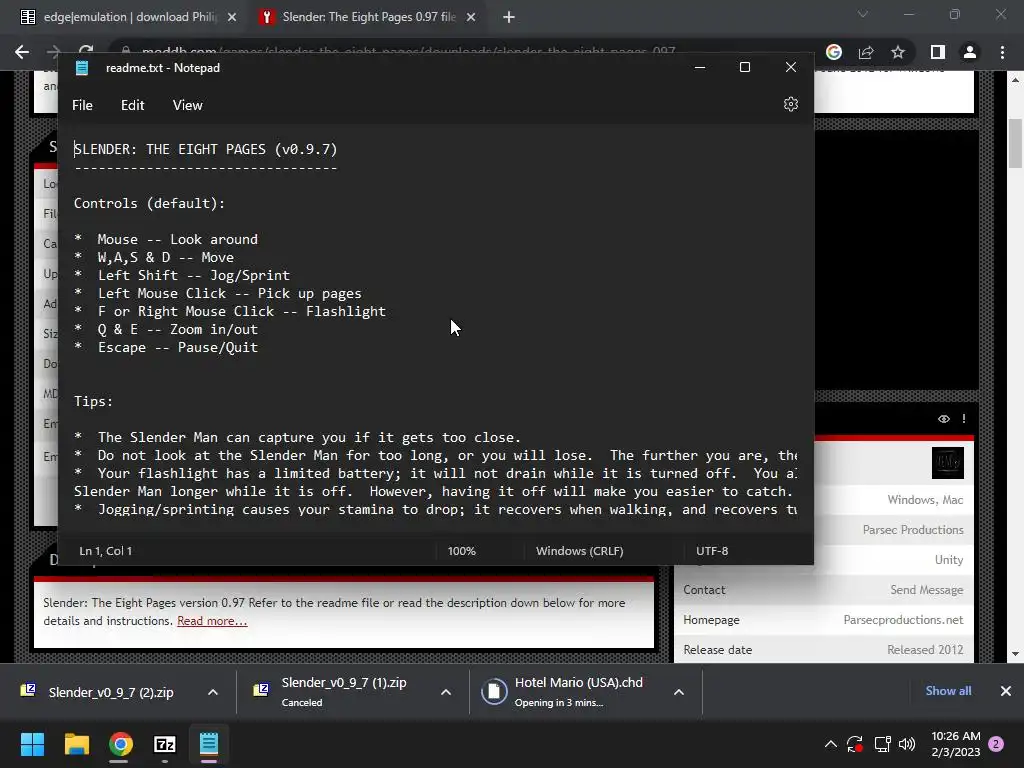Click the Unity engine link
1024x768 pixels.
click(x=949, y=560)
